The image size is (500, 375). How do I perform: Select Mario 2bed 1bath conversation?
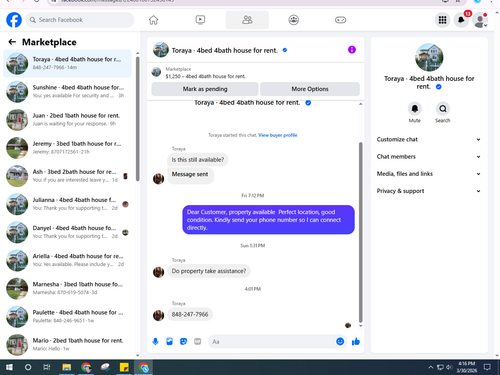(x=67, y=345)
